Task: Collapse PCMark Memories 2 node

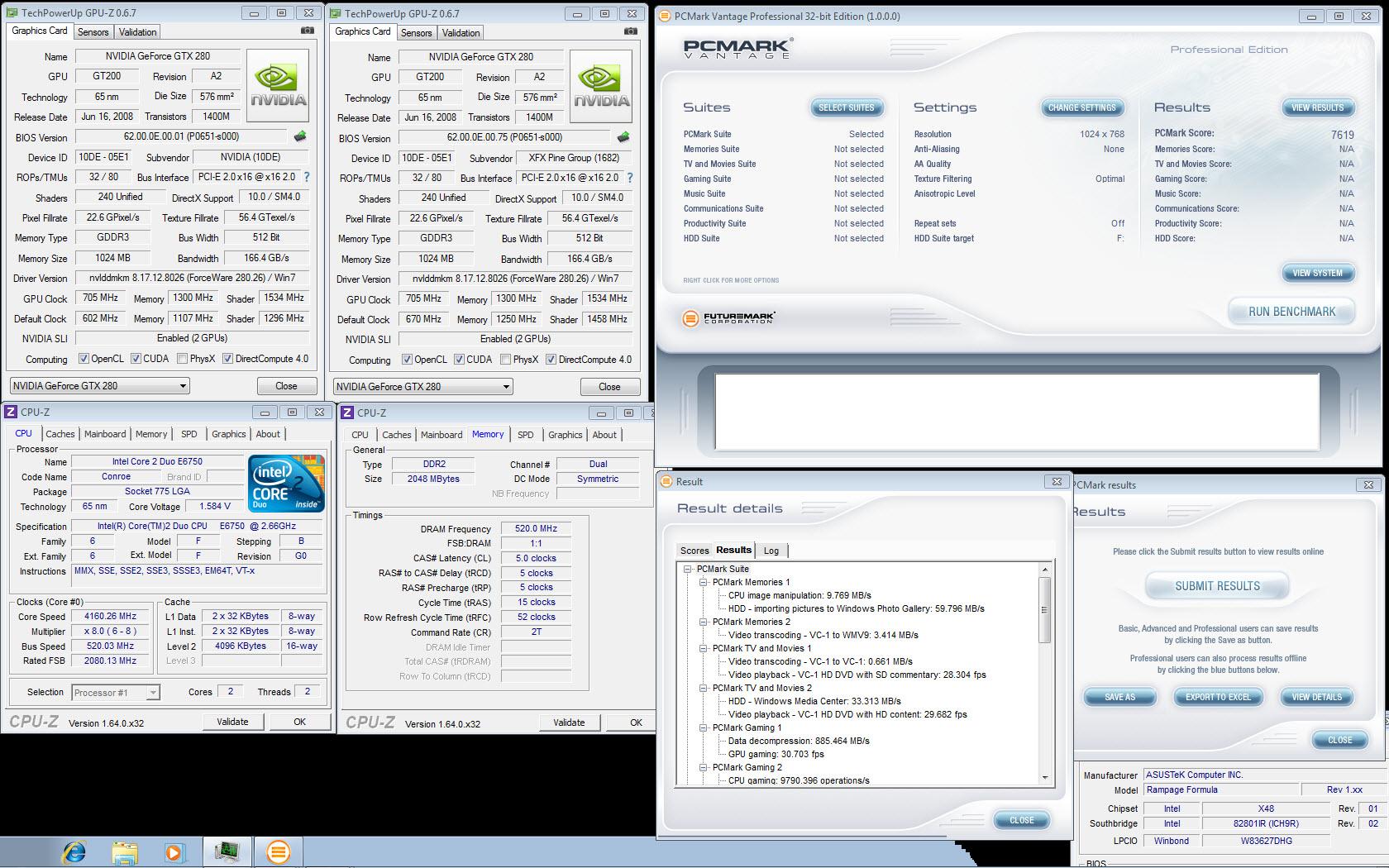Action: 703,622
